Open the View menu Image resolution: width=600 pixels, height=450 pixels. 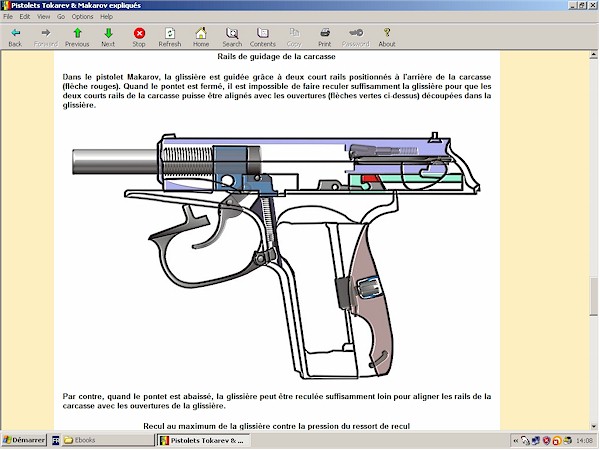coord(43,16)
